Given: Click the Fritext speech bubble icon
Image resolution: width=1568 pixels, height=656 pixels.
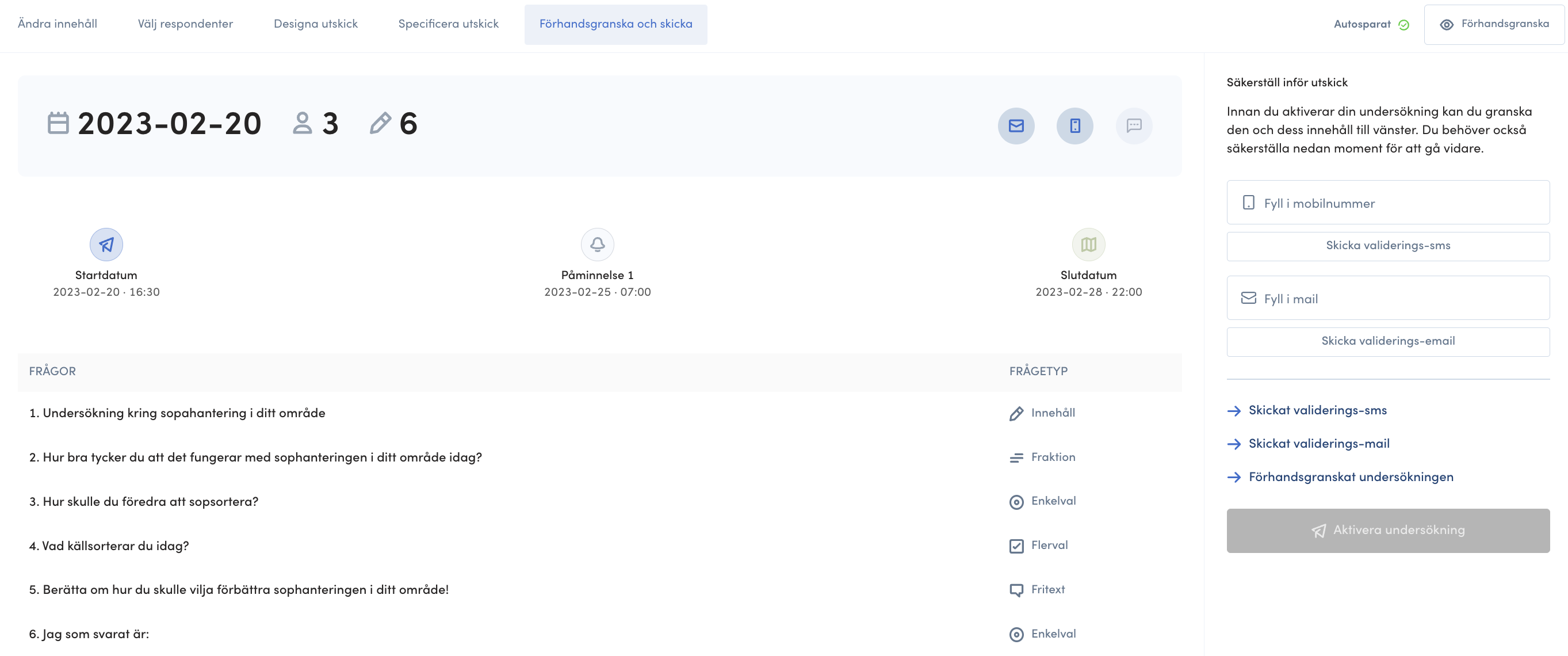Looking at the screenshot, I should click(1016, 590).
